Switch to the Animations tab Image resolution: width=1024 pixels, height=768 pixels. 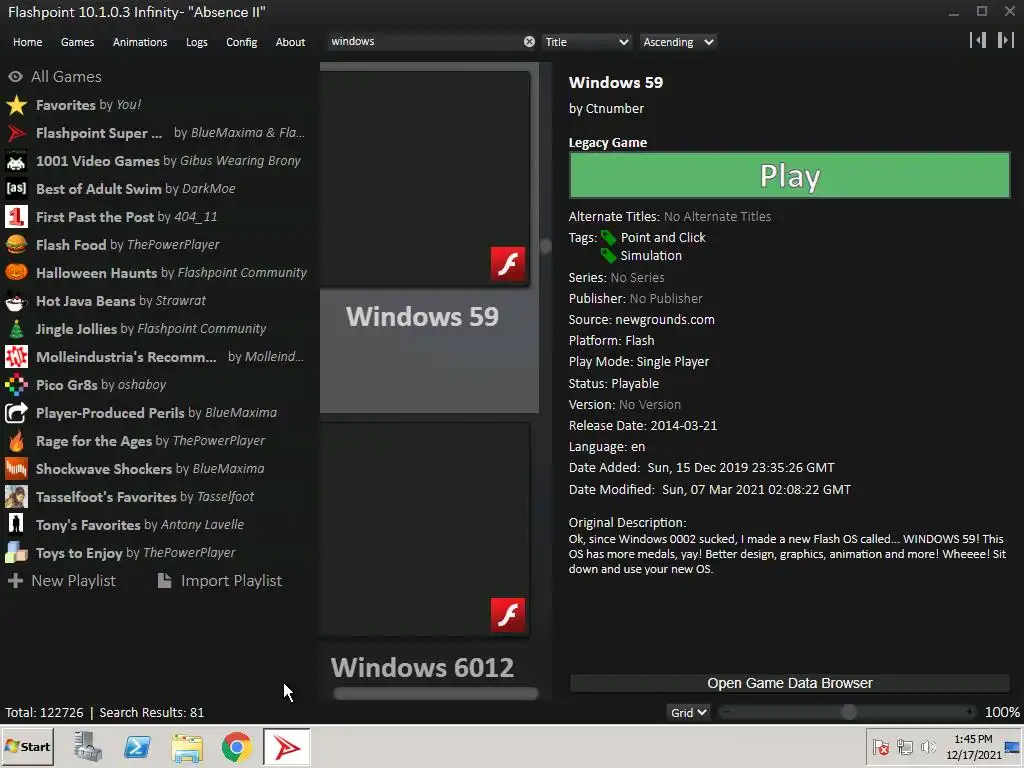tap(140, 42)
